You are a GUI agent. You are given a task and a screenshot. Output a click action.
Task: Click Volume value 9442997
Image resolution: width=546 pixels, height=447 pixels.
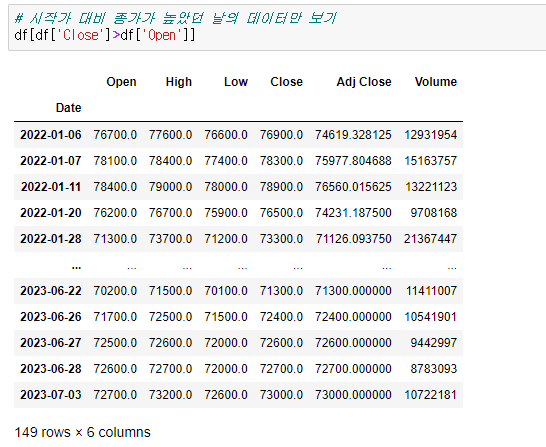[434, 343]
